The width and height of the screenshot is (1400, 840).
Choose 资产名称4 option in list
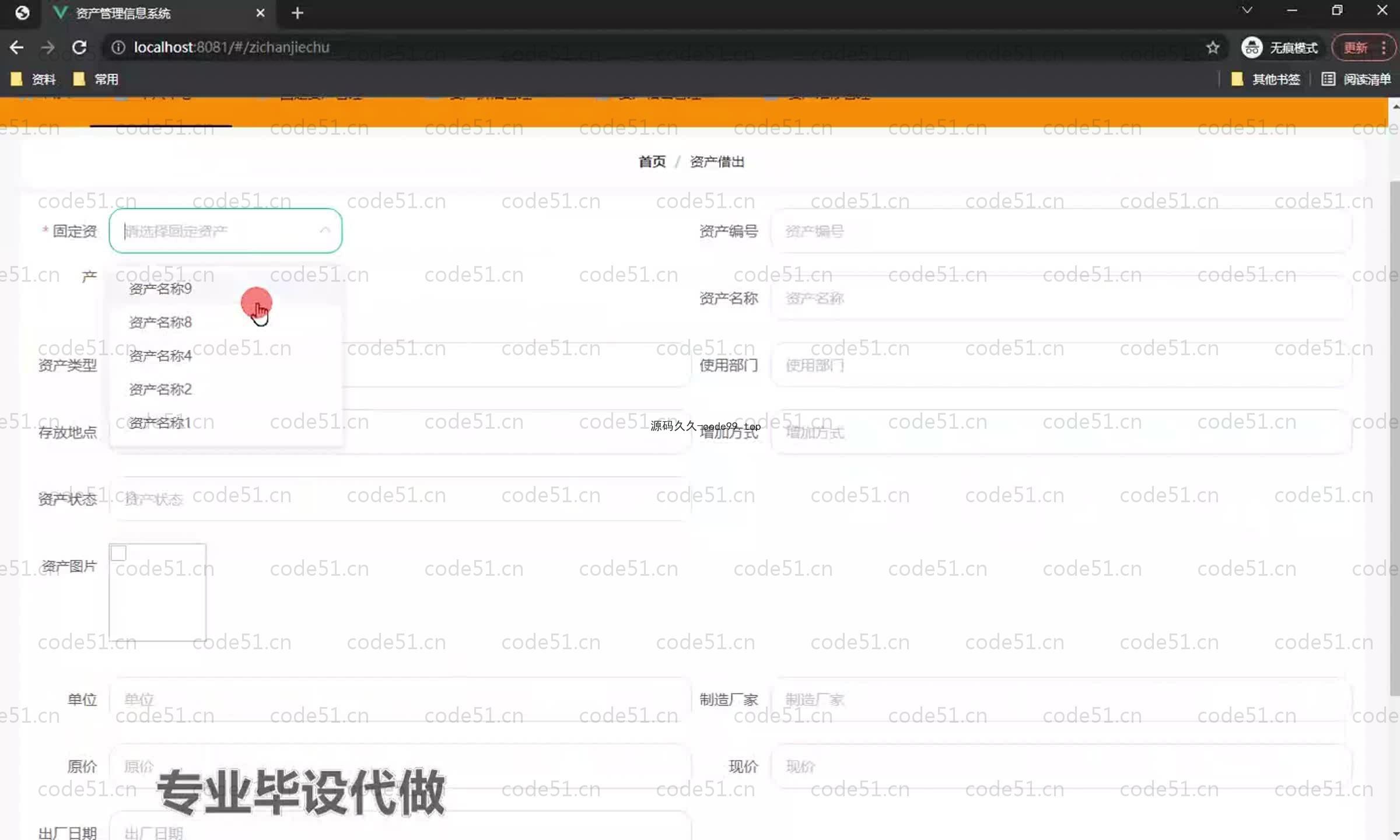click(x=160, y=356)
